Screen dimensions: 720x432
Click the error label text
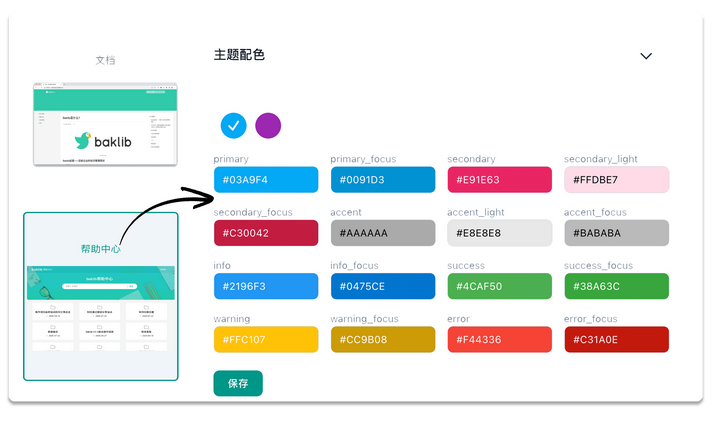(458, 319)
